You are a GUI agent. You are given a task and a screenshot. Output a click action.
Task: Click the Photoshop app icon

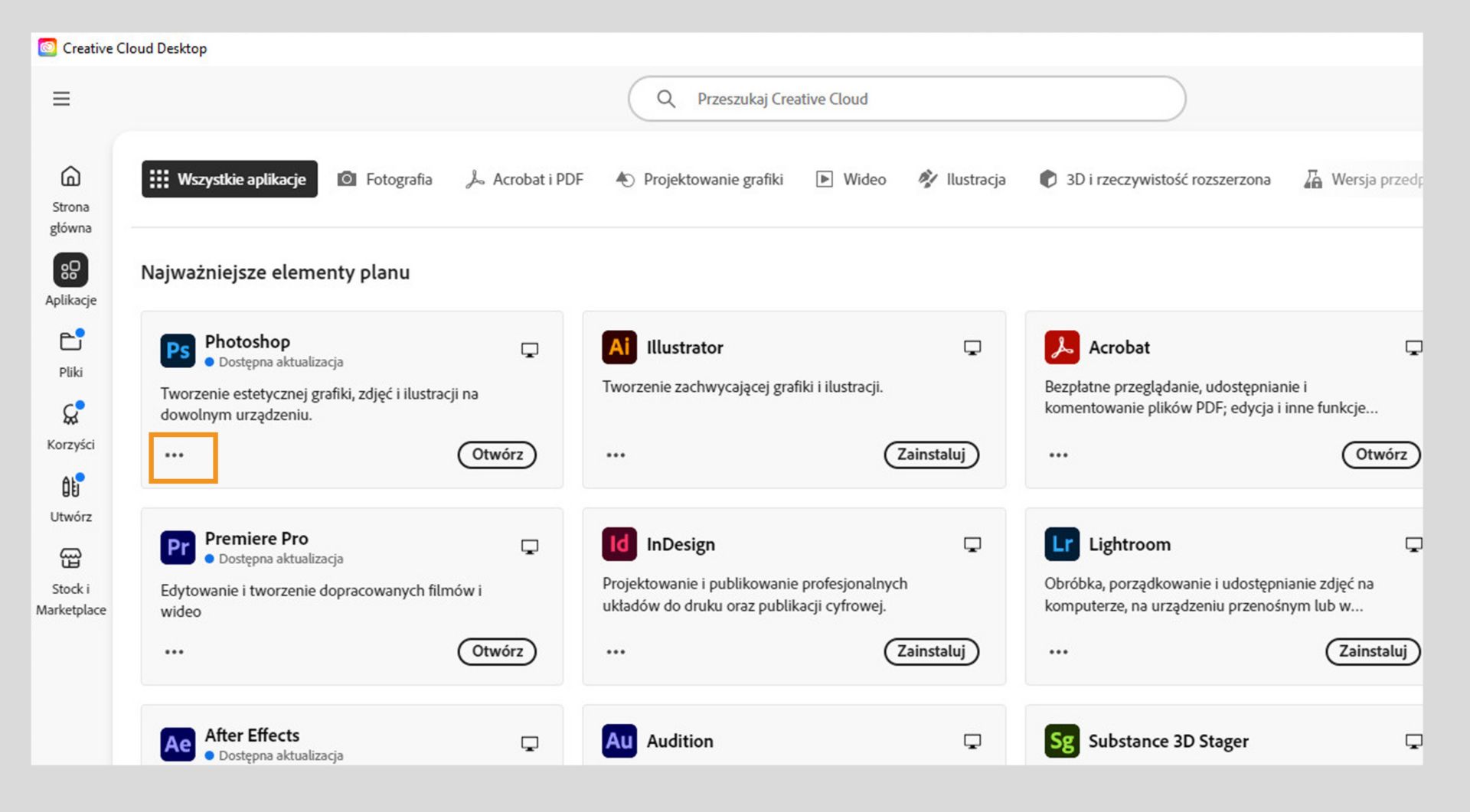pos(178,351)
